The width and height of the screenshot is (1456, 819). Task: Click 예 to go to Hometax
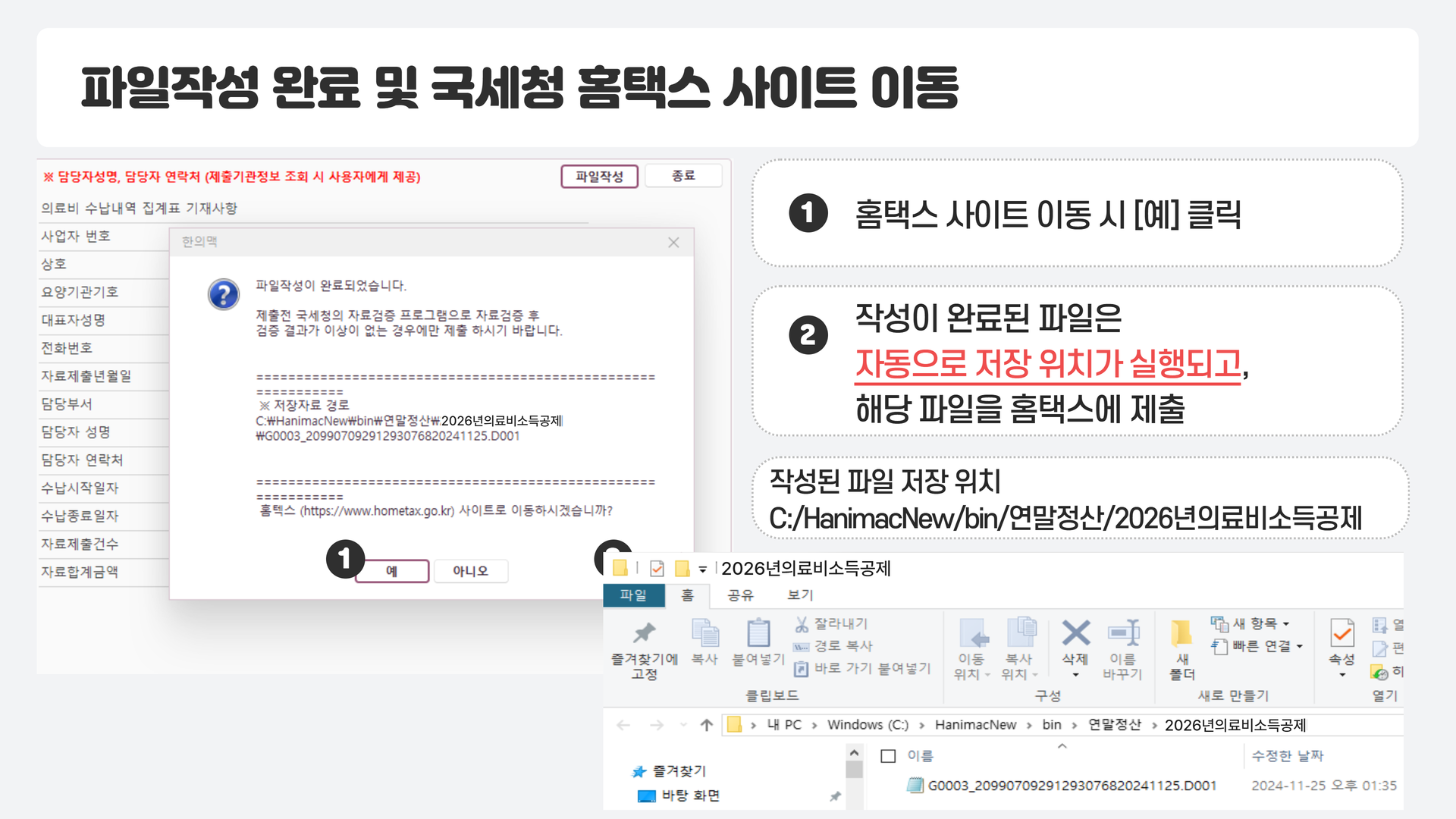click(391, 571)
